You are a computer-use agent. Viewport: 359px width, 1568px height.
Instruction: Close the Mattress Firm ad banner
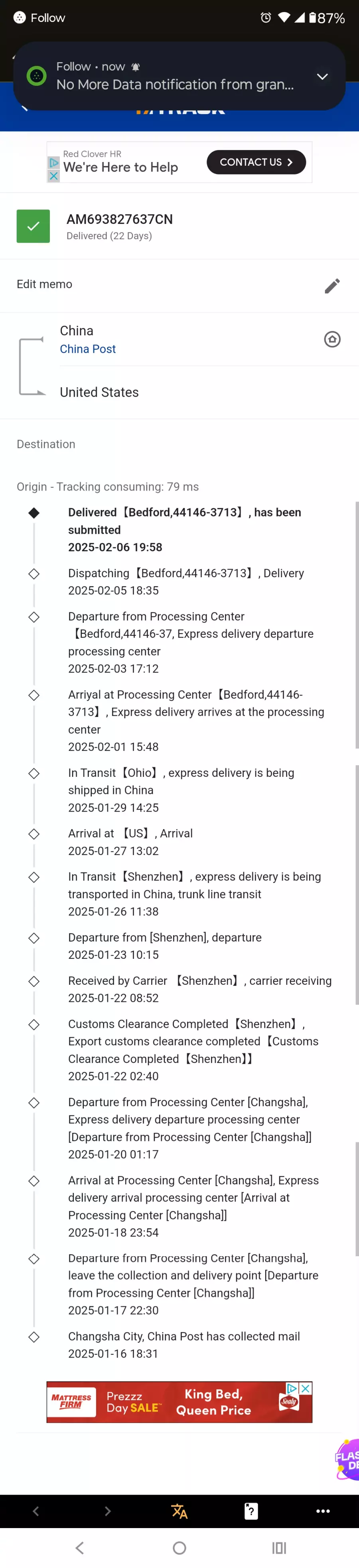pyautogui.click(x=306, y=1388)
